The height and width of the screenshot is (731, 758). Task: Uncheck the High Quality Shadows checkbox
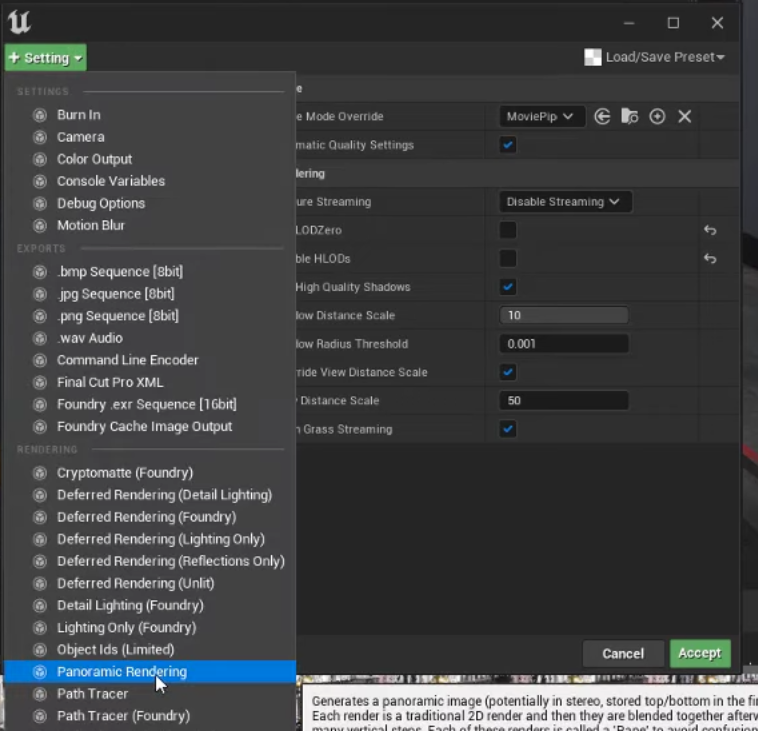pos(508,287)
